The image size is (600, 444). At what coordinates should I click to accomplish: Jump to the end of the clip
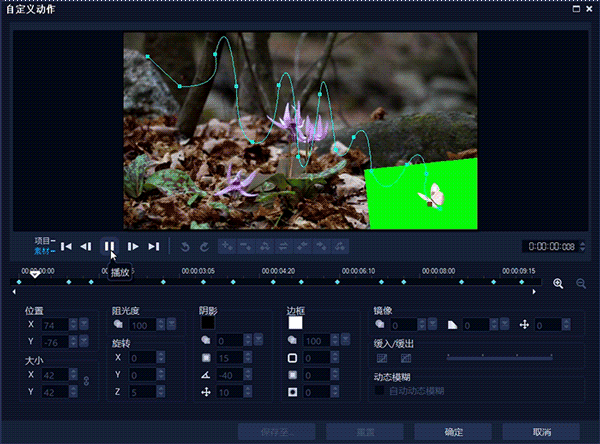(x=154, y=246)
